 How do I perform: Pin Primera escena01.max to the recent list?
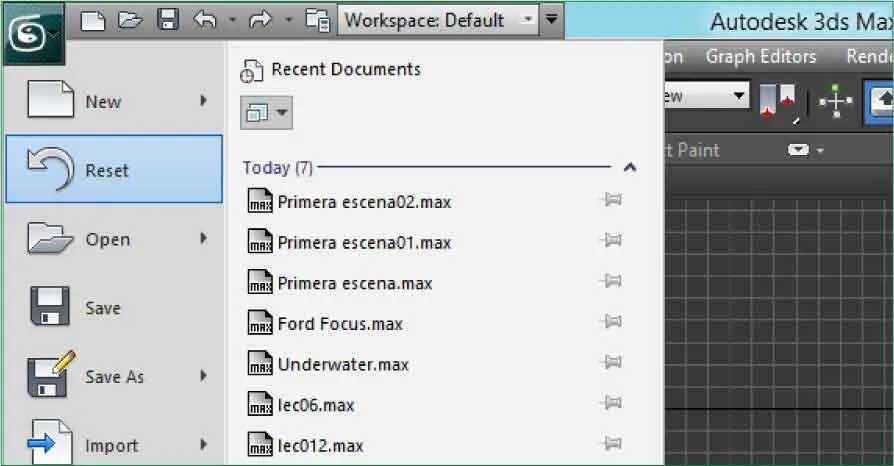[611, 240]
